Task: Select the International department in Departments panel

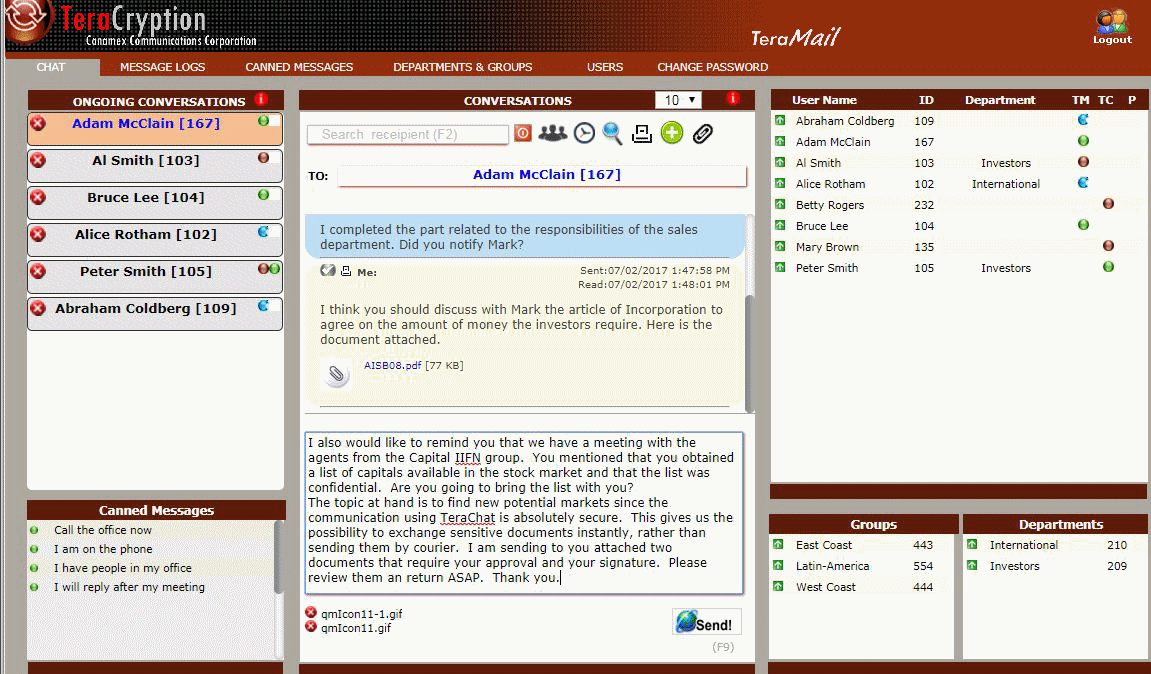Action: (x=1023, y=545)
